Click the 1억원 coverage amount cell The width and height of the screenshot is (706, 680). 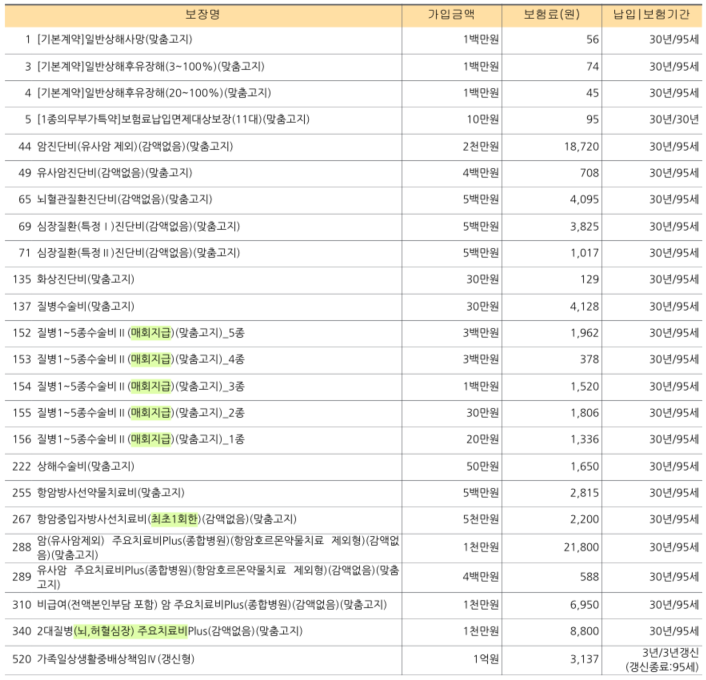(x=484, y=658)
